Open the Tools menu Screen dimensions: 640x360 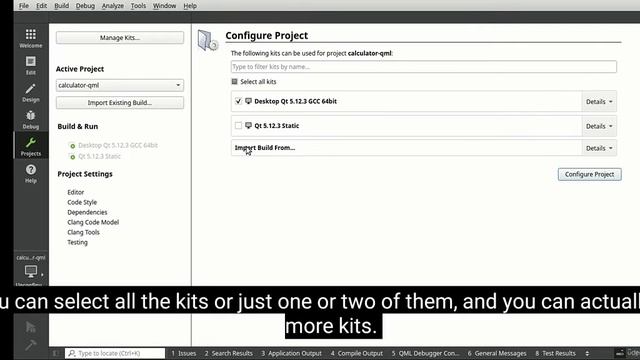[x=138, y=6]
